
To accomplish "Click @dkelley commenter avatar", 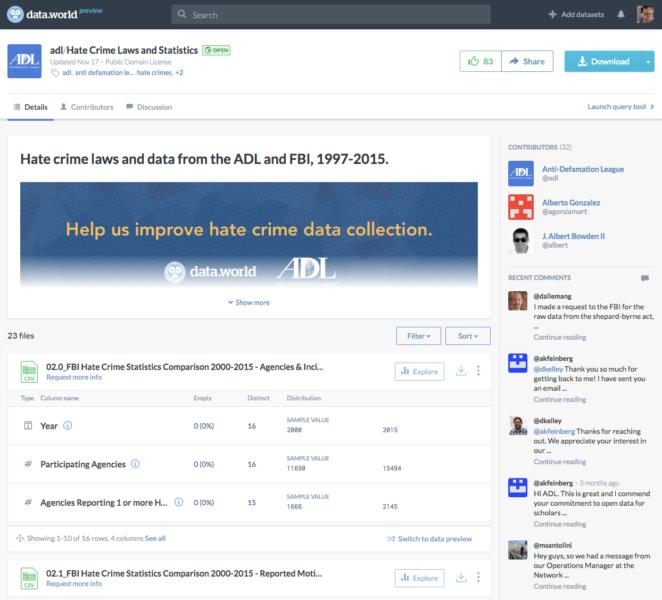I will pos(518,425).
